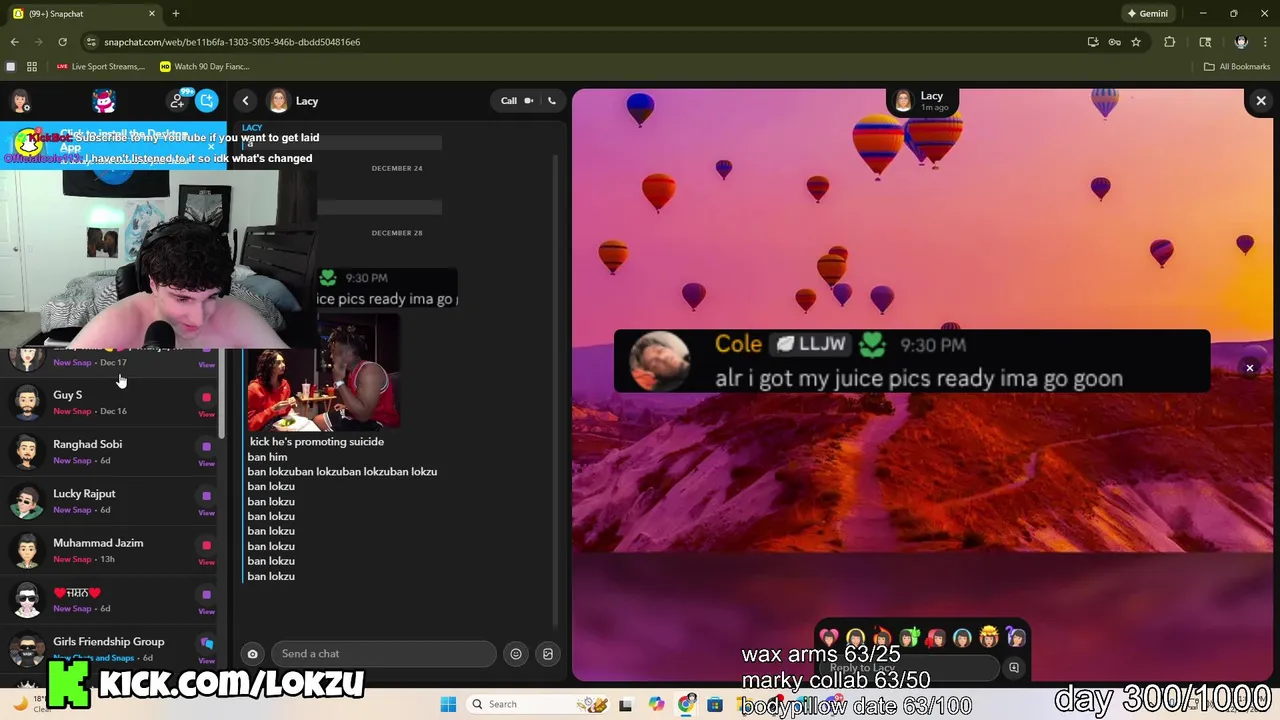The width and height of the screenshot is (1280, 720).
Task: Install Snapchat app from address bar icon
Action: [x=1093, y=42]
